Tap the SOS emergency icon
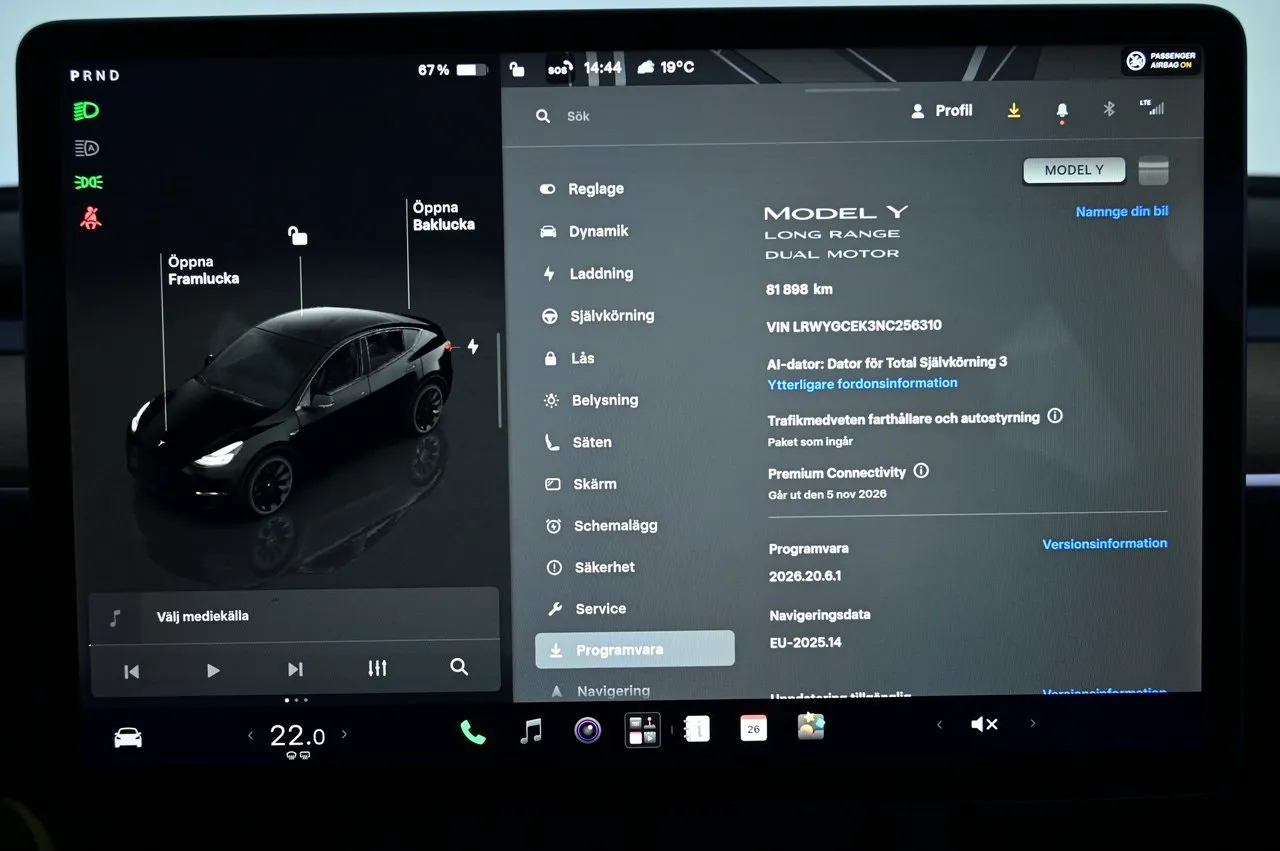Image resolution: width=1280 pixels, height=851 pixels. (x=558, y=69)
